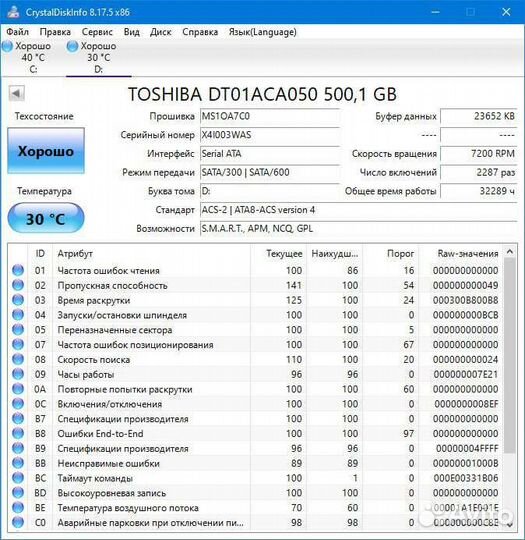Viewport: 525px width, 540px height.
Task: Click the CrystalDiskInfo app icon in title bar
Action: [x=13, y=12]
